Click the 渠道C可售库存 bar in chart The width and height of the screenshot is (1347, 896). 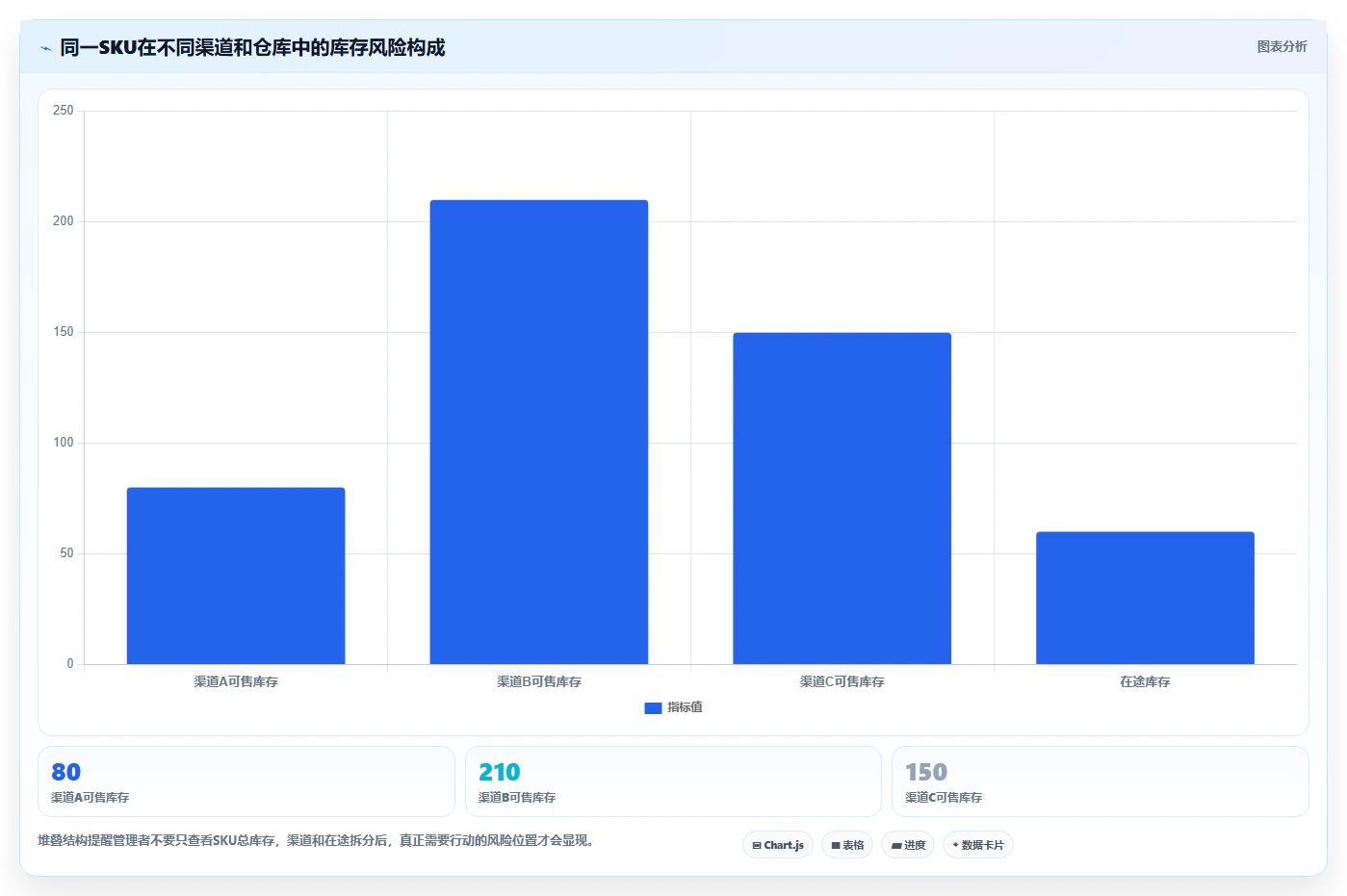coord(842,499)
